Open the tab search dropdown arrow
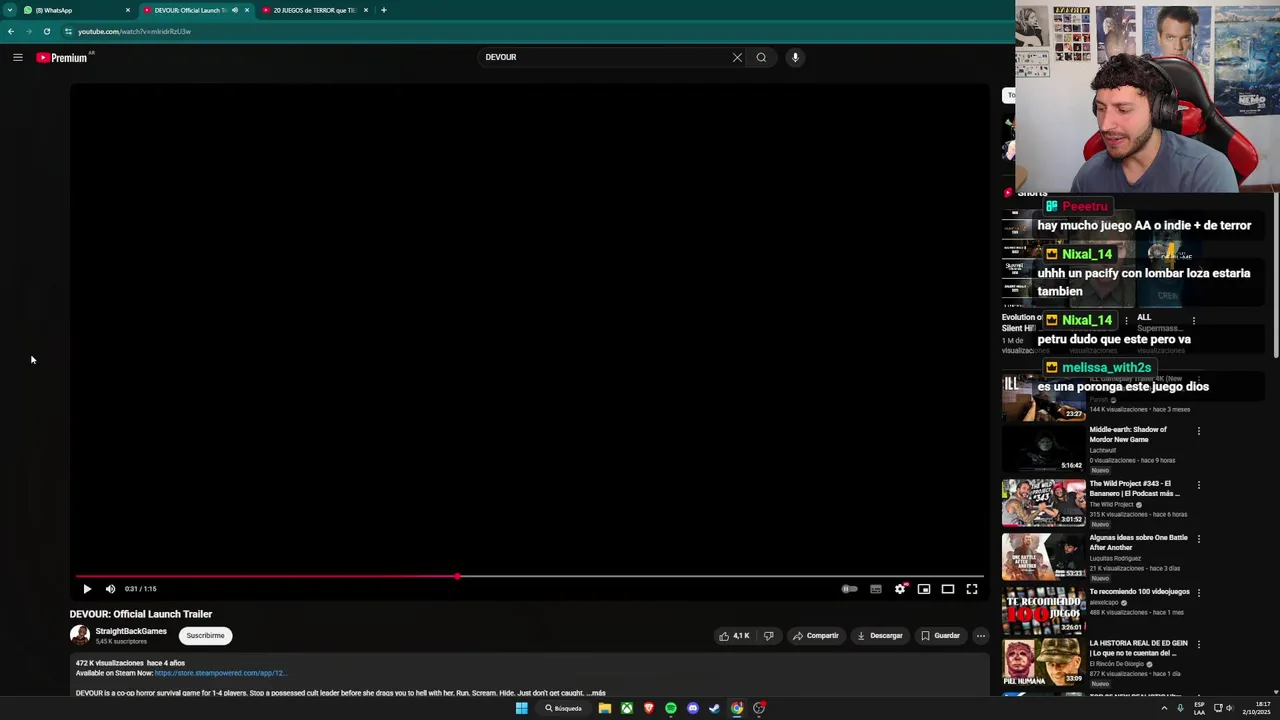Image resolution: width=1280 pixels, height=720 pixels. click(x=9, y=10)
